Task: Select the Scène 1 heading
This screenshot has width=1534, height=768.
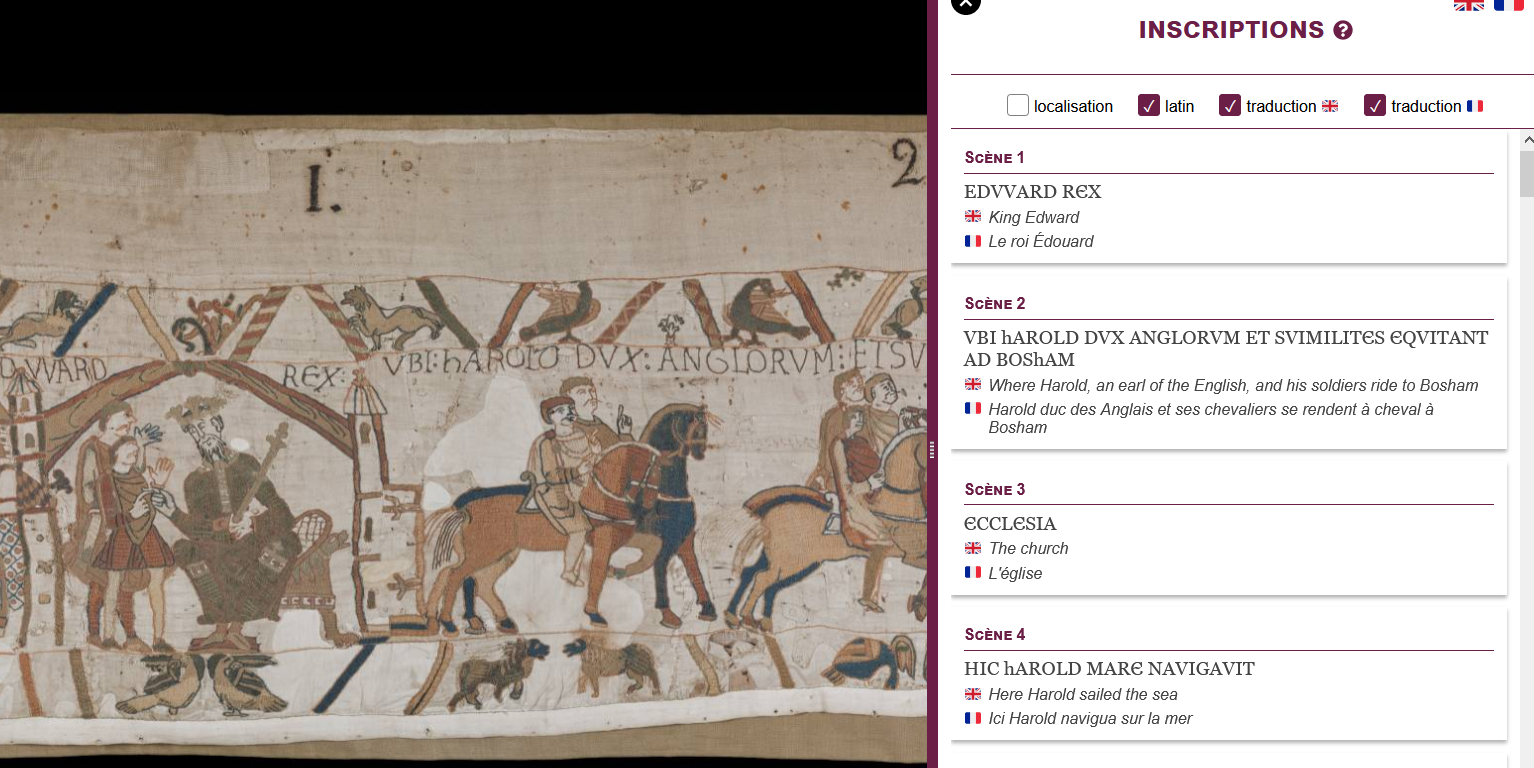Action: click(995, 157)
